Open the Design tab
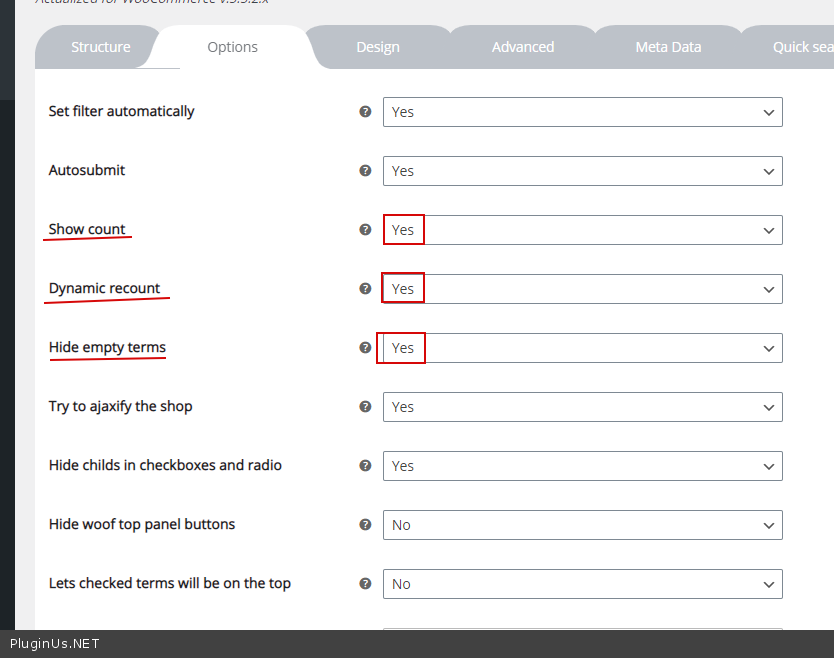The height and width of the screenshot is (658, 834). [x=377, y=47]
